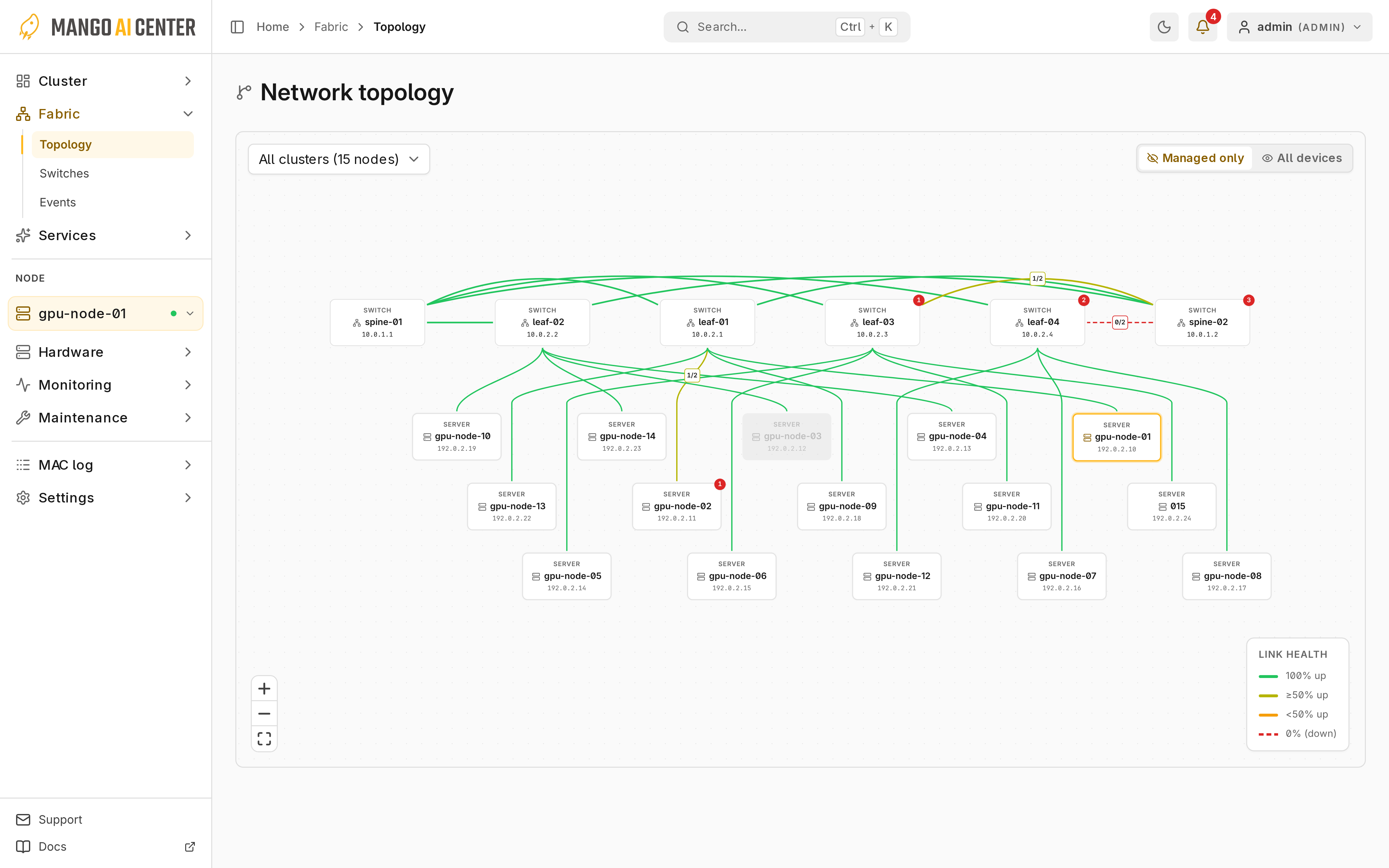This screenshot has height=868, width=1389.
Task: Select the Managed only filter
Action: pos(1195,158)
